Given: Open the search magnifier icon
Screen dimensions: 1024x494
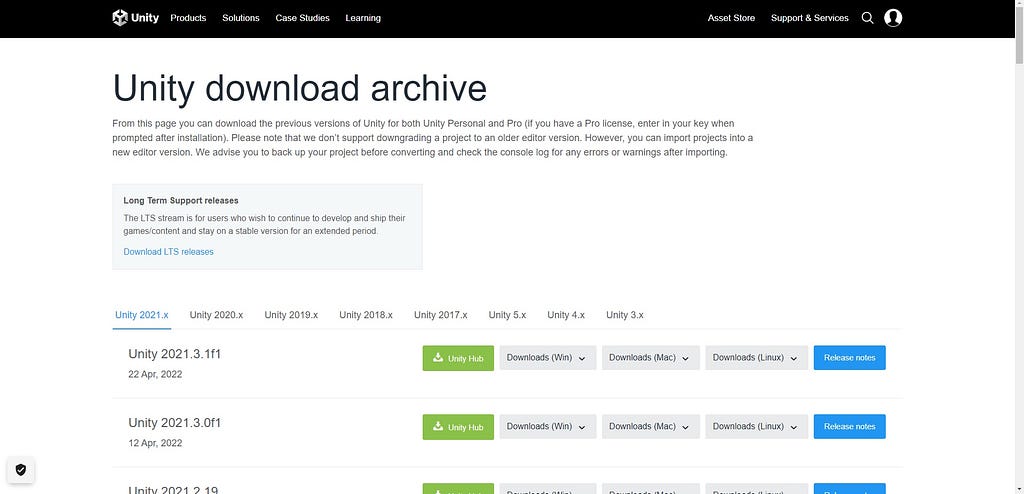Looking at the screenshot, I should tap(867, 18).
